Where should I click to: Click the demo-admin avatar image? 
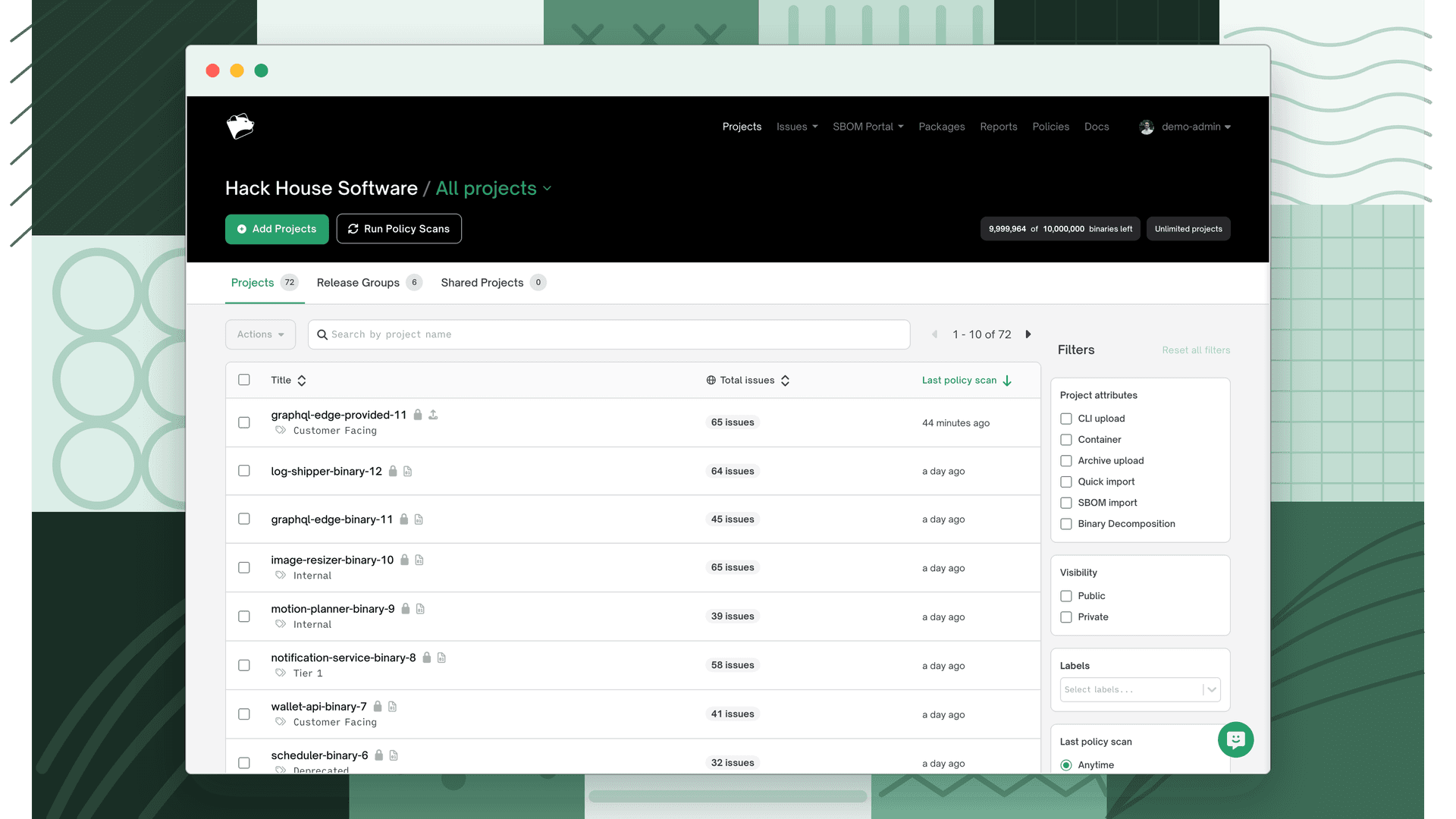click(1147, 127)
